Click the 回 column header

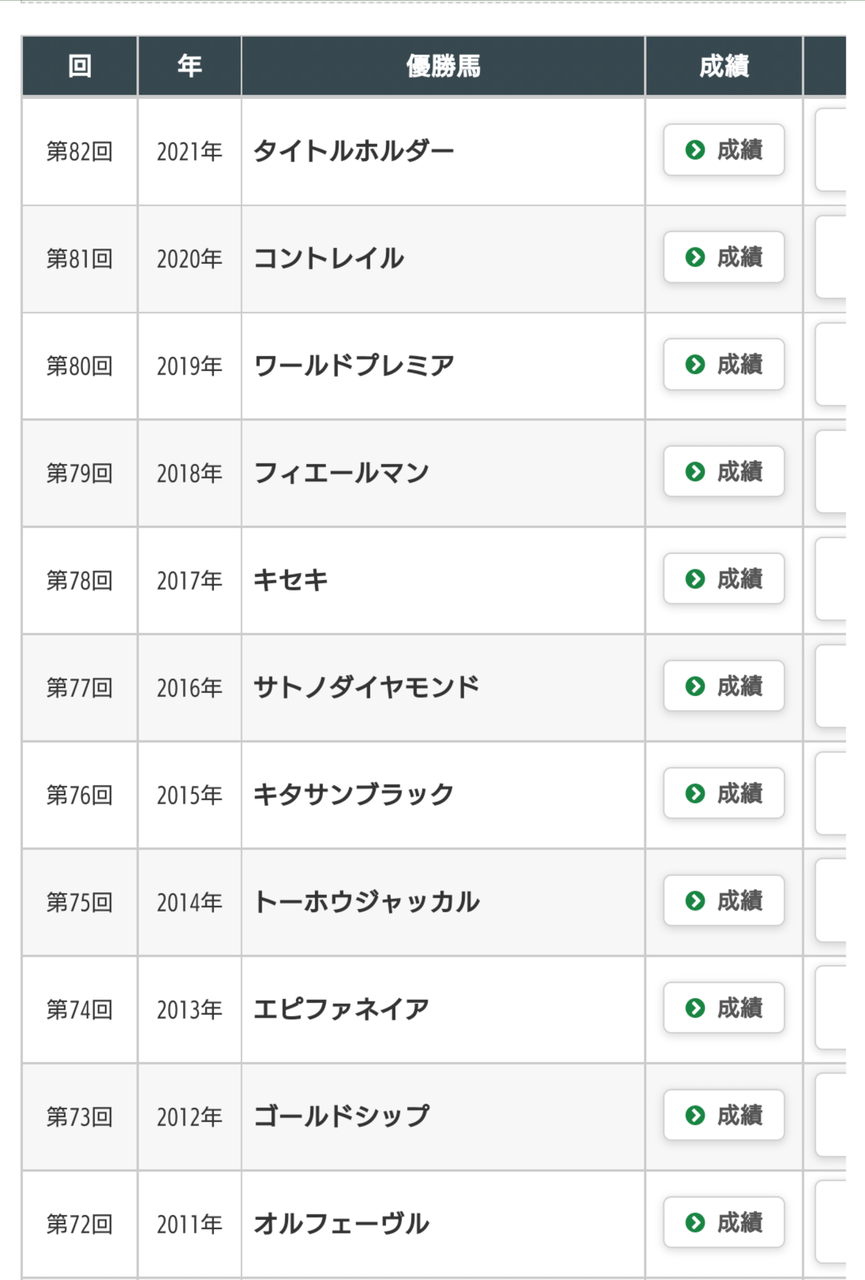[x=79, y=66]
